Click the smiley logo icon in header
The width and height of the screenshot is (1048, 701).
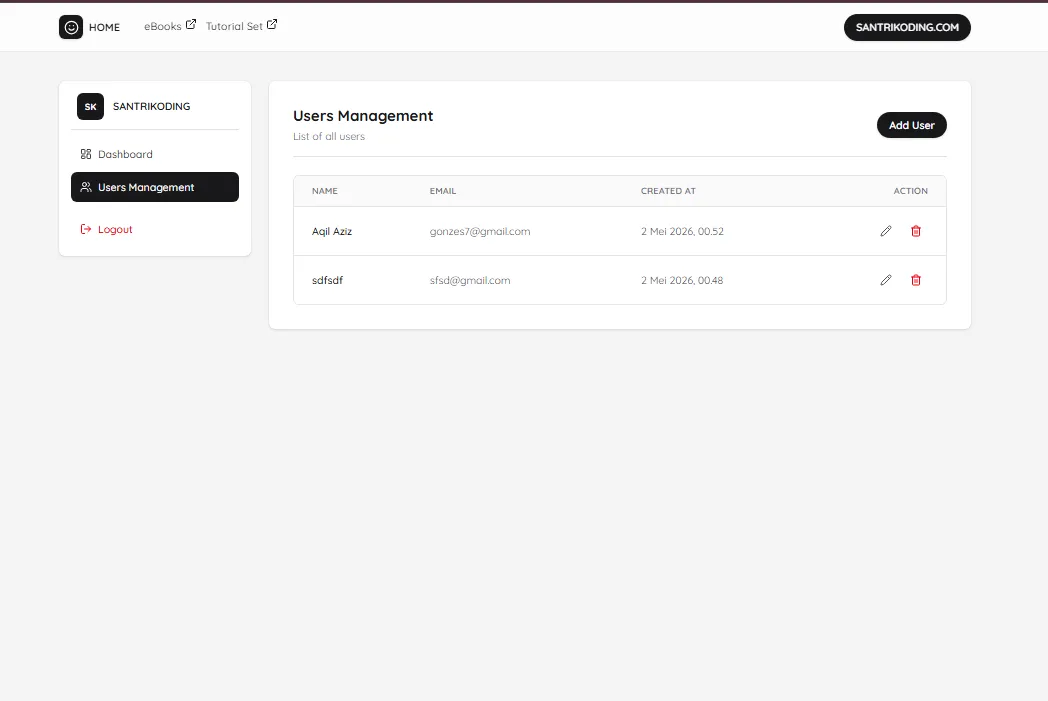point(71,27)
